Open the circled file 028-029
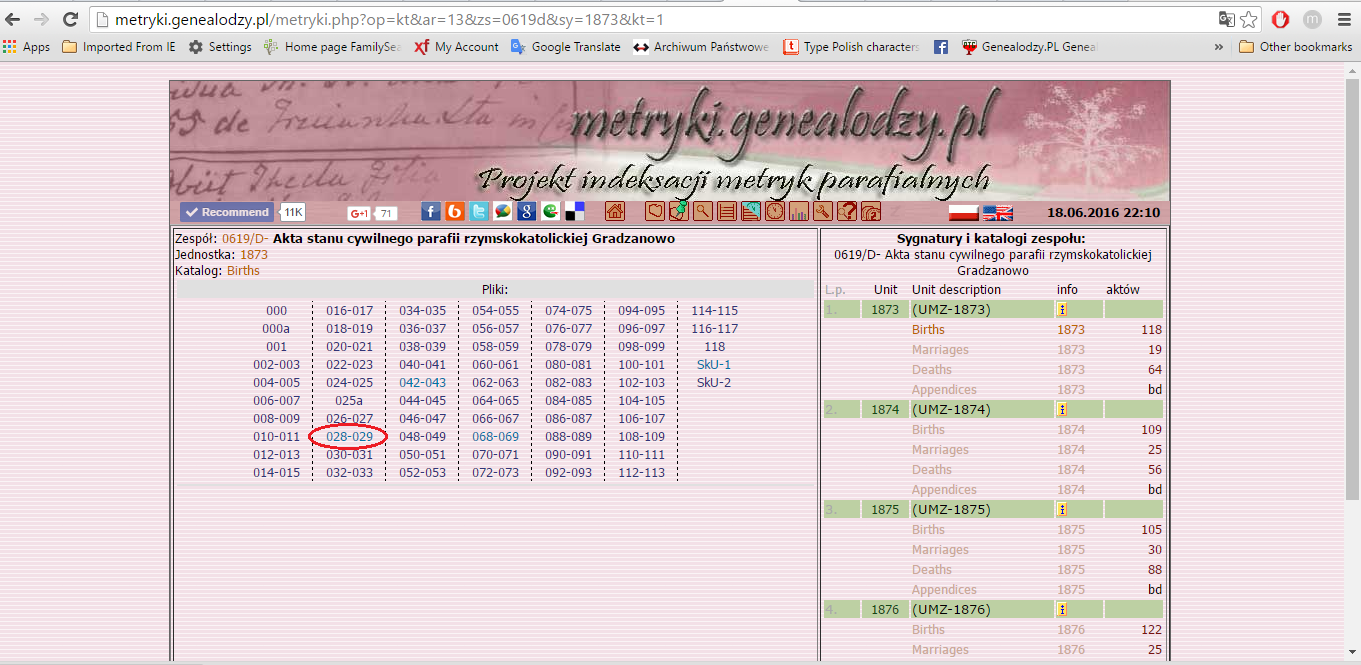The image size is (1361, 665). click(x=349, y=436)
